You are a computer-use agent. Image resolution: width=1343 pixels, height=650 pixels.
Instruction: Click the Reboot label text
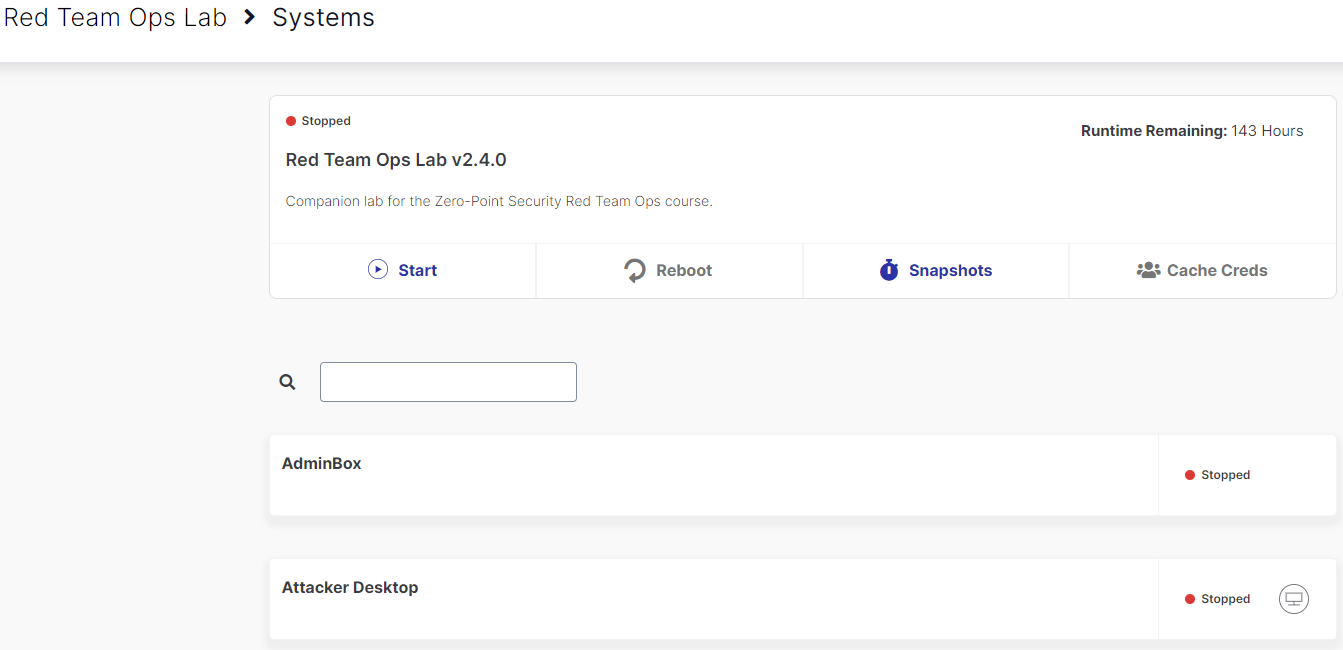684,270
